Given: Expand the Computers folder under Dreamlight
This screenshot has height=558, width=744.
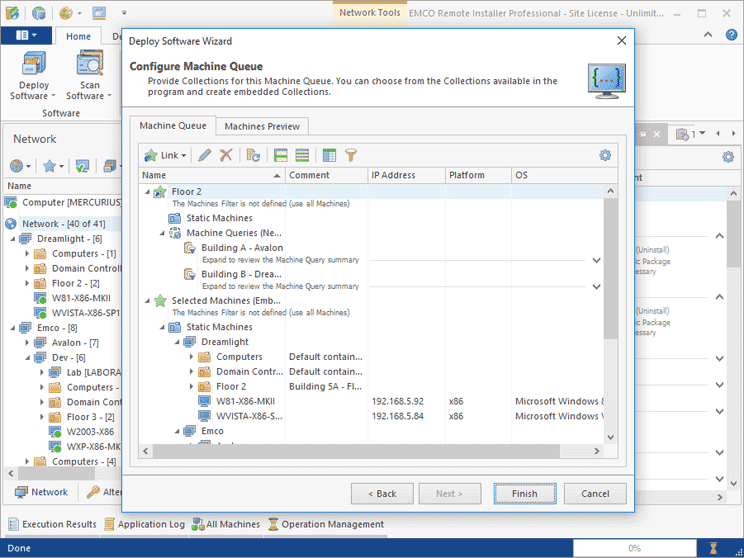Looking at the screenshot, I should click(192, 357).
